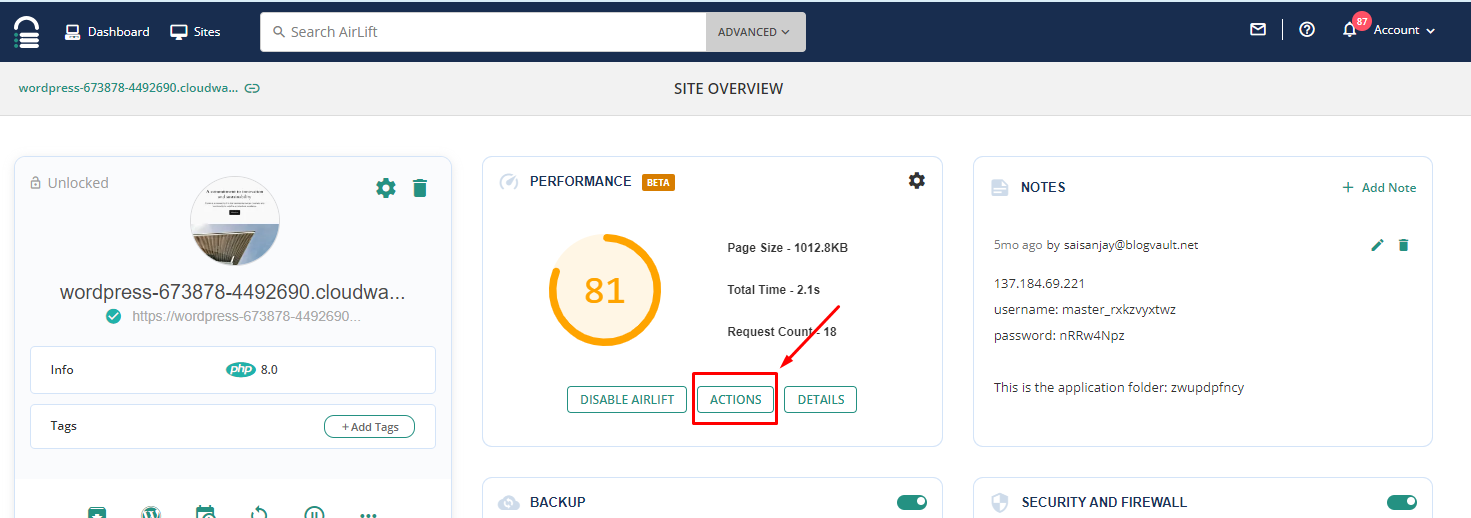Click the Add Tags button

(369, 427)
